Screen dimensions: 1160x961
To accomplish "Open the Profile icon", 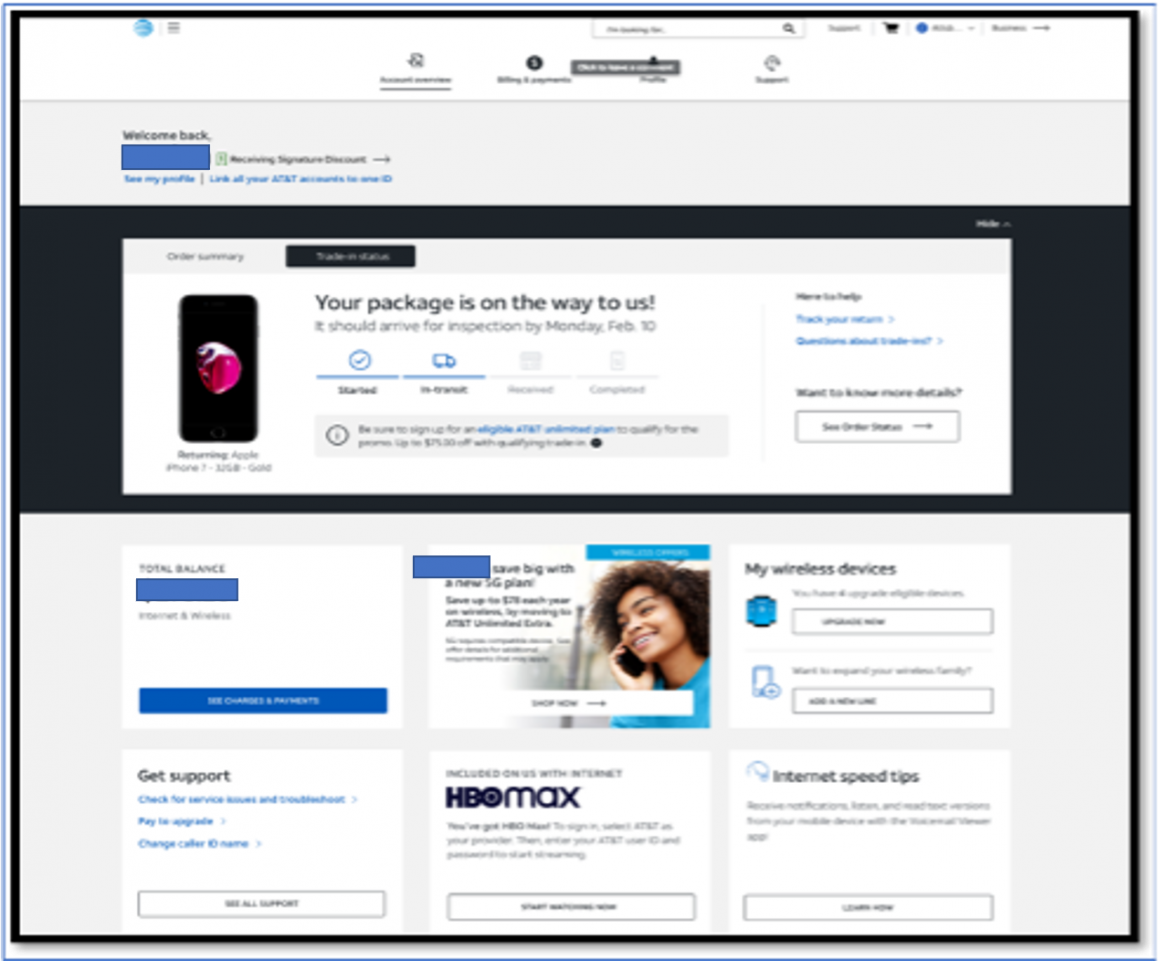I will click(652, 61).
